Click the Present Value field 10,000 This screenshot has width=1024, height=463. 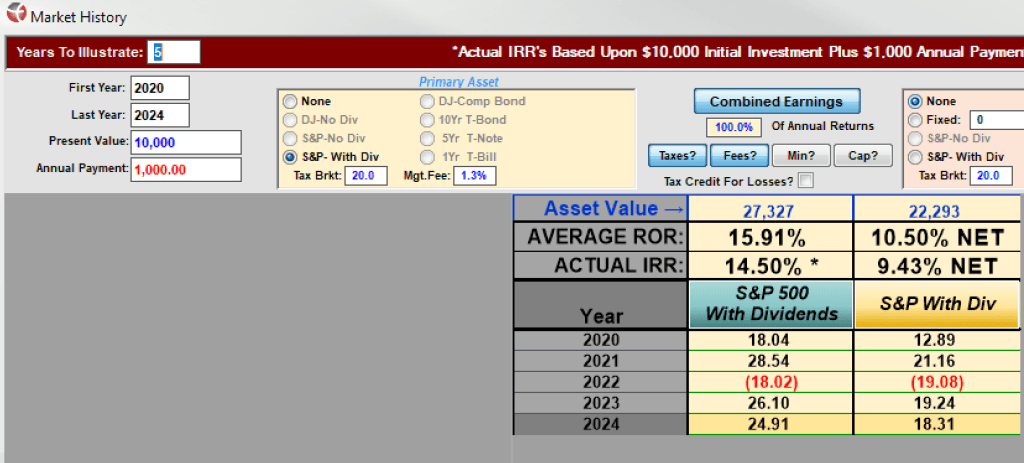click(186, 142)
